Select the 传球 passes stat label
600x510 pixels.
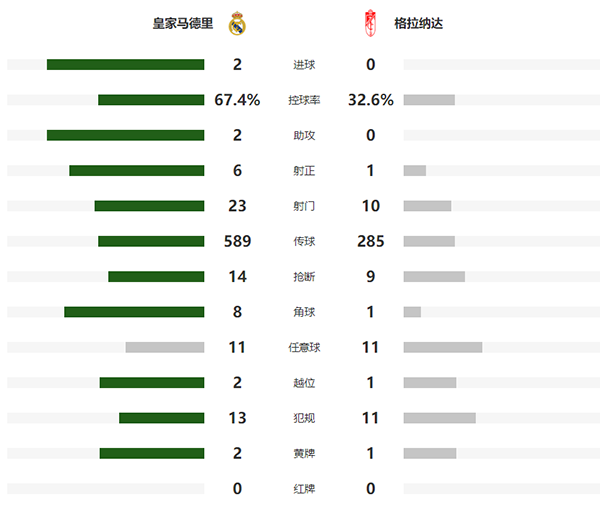[303, 241]
